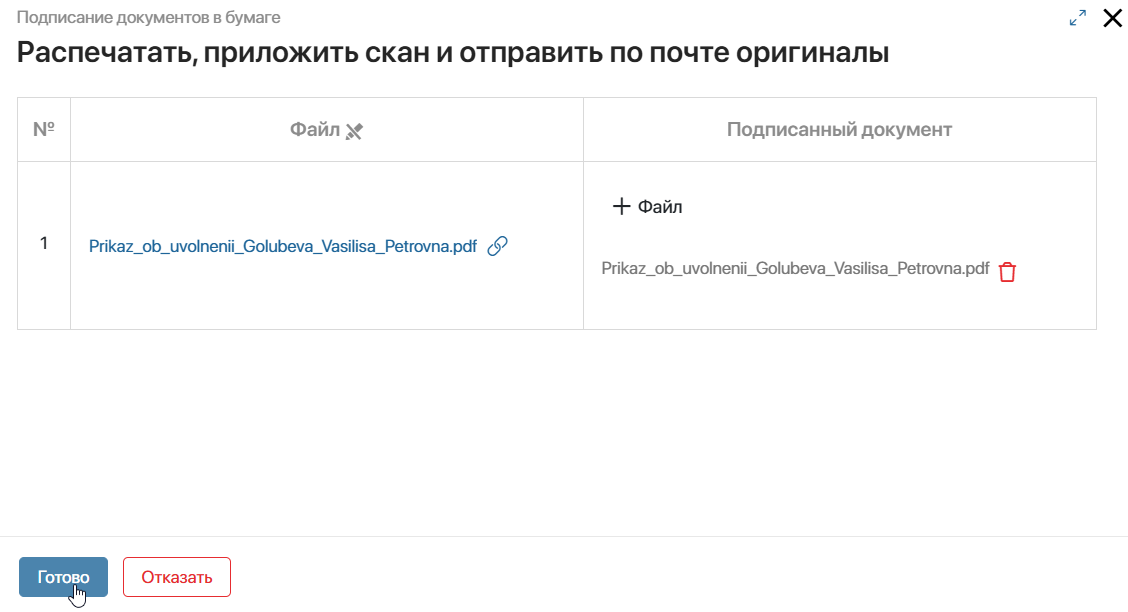Click the Файл label in add-file button

(660, 206)
